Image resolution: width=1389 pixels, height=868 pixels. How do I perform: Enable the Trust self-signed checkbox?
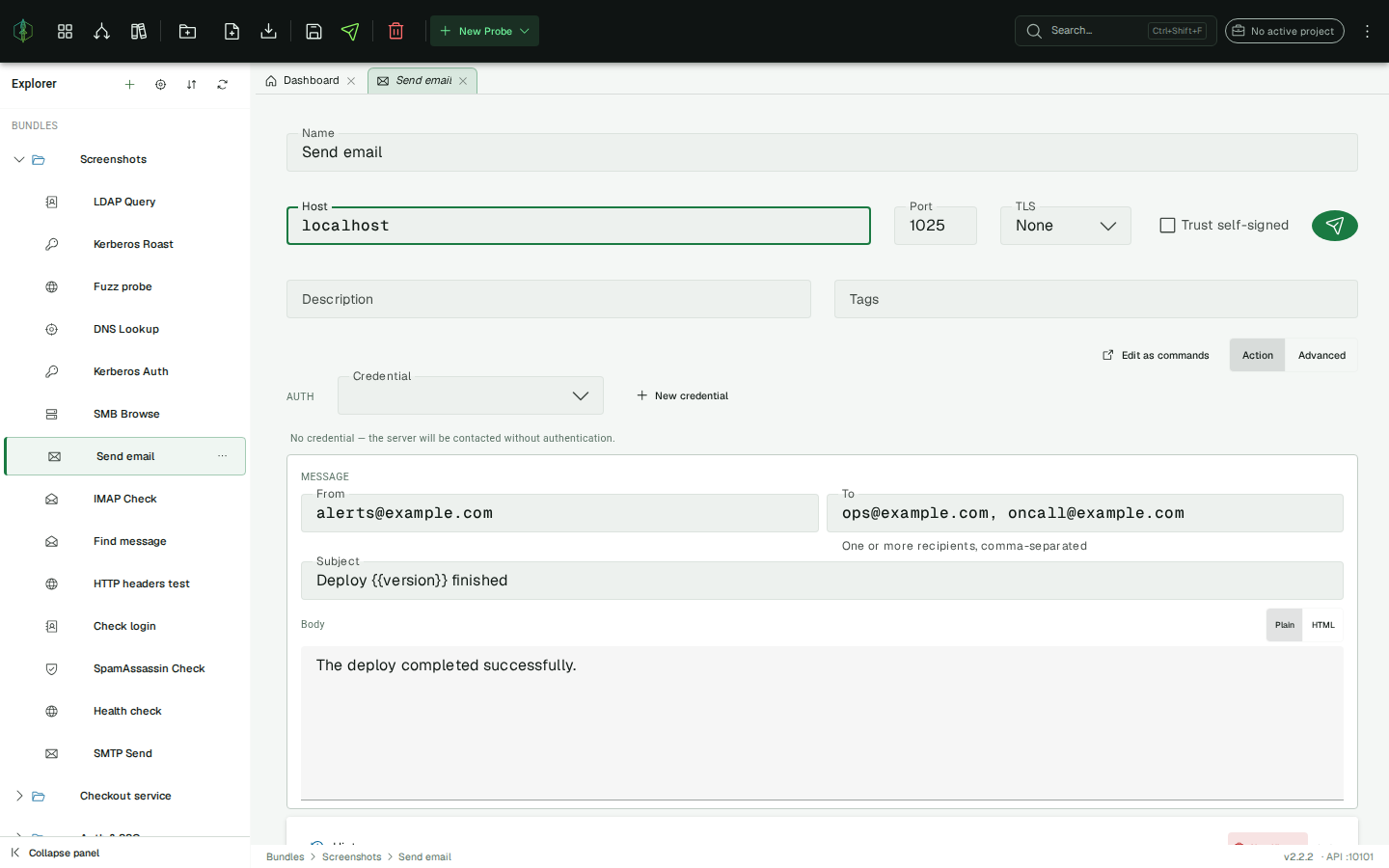[x=1167, y=225]
